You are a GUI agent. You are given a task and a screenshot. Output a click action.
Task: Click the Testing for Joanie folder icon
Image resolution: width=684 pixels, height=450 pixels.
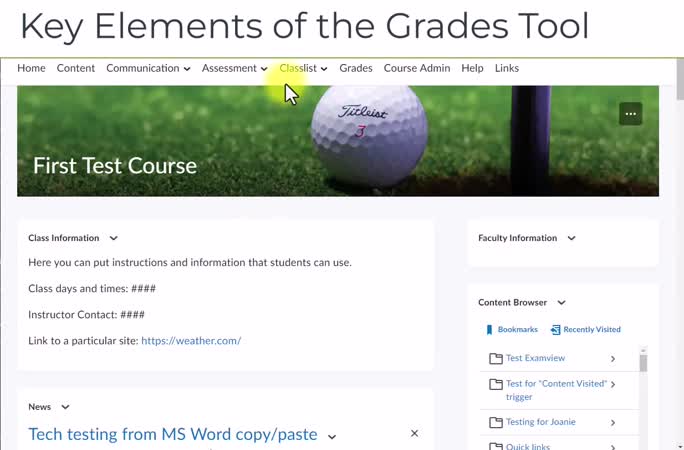tap(495, 422)
